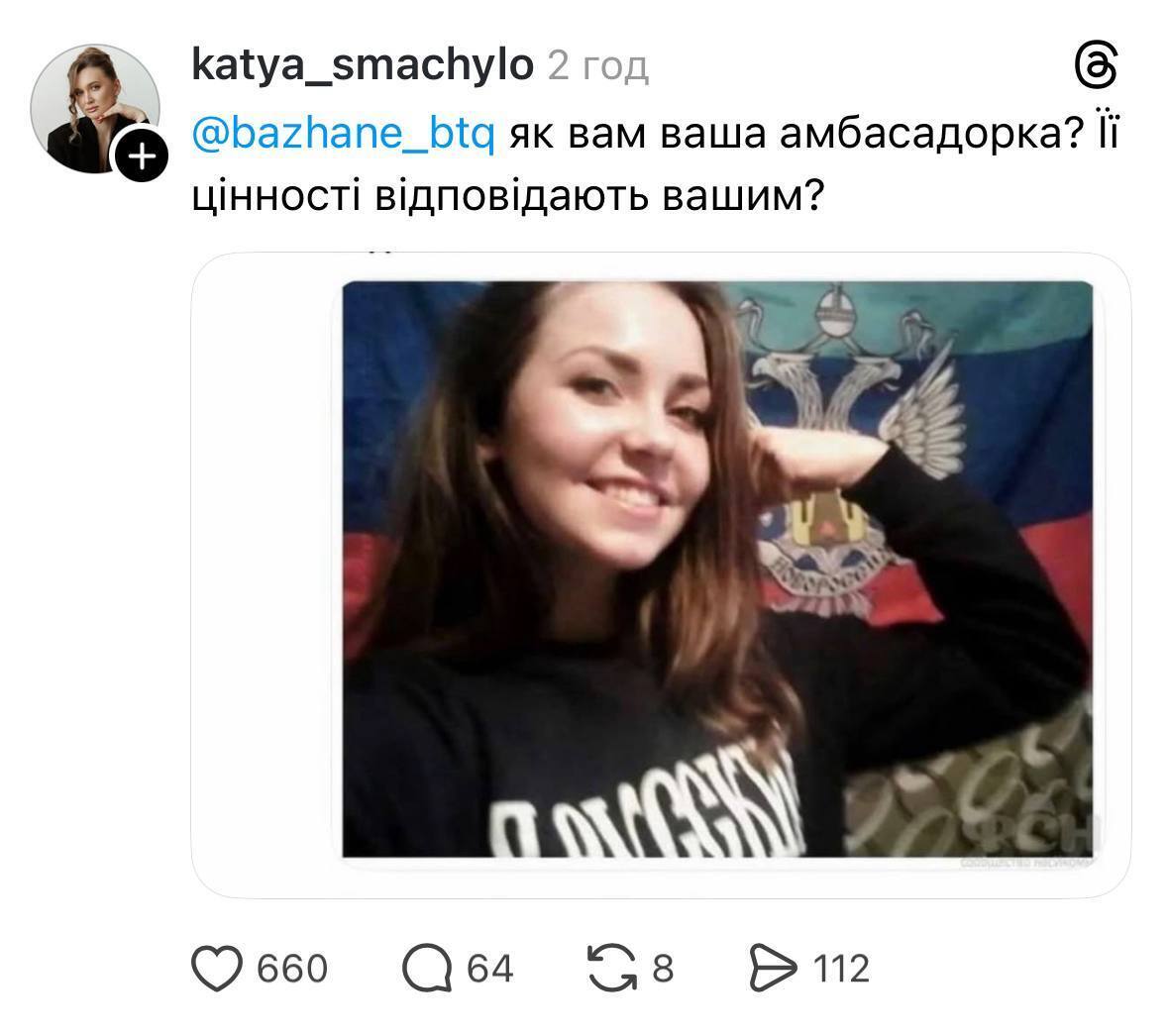The height and width of the screenshot is (1036, 1168).
Task: View the 64 replies count
Action: click(489, 968)
